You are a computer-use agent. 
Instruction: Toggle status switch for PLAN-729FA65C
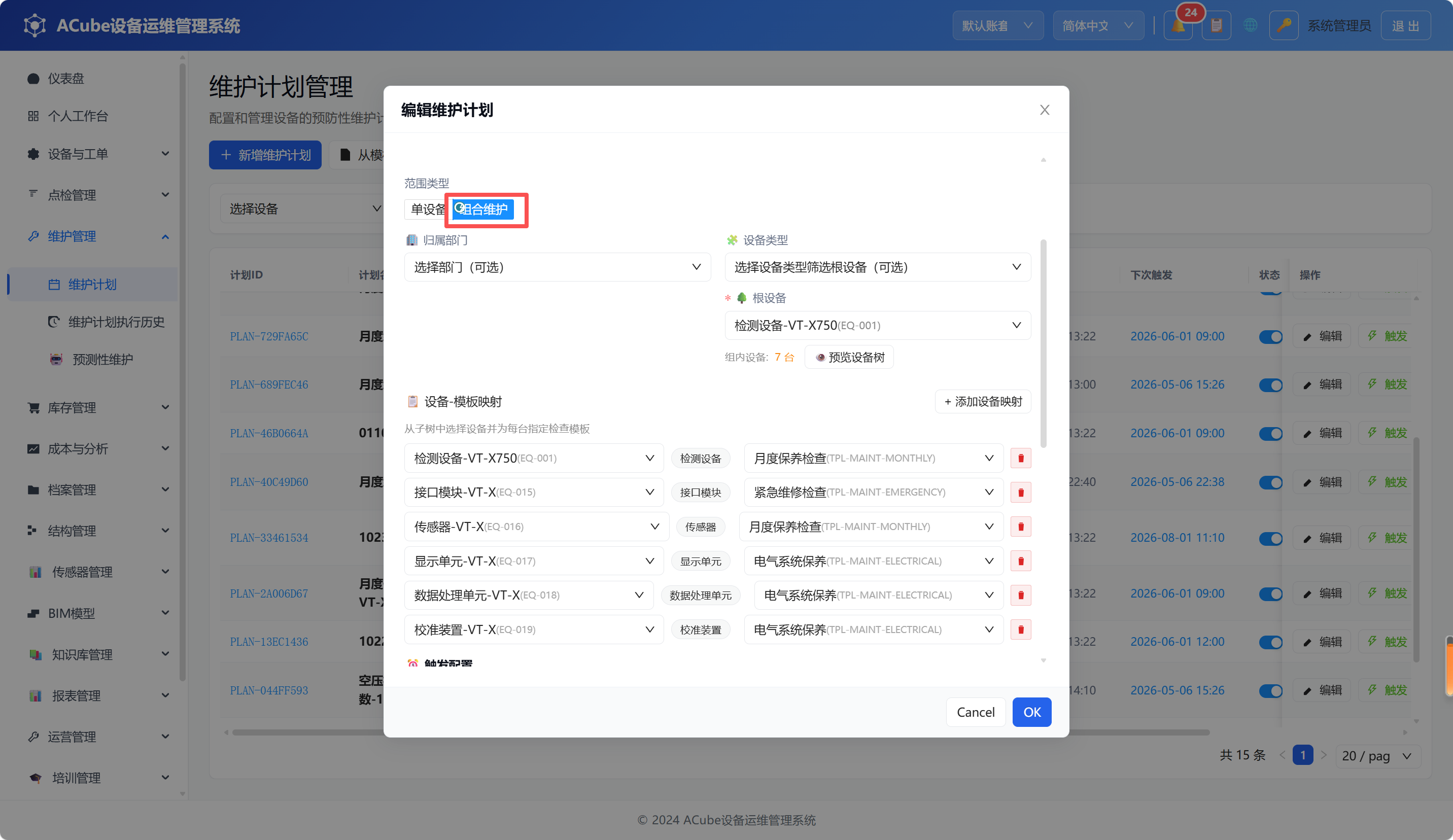click(1270, 336)
